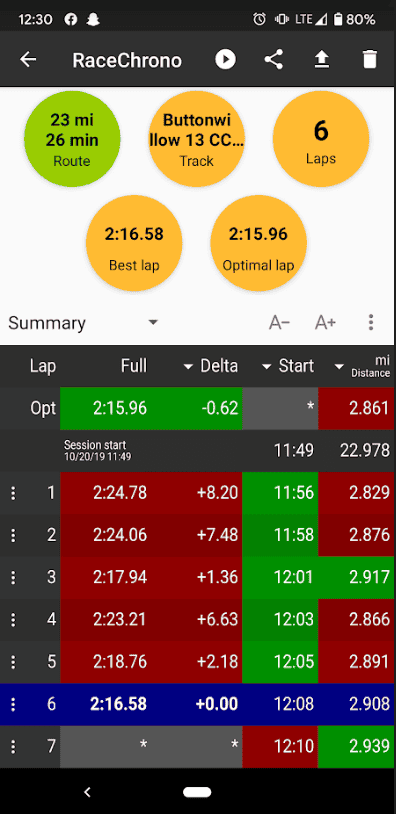The height and width of the screenshot is (814, 396).
Task: Tap the Lap column header
Action: click(x=43, y=367)
